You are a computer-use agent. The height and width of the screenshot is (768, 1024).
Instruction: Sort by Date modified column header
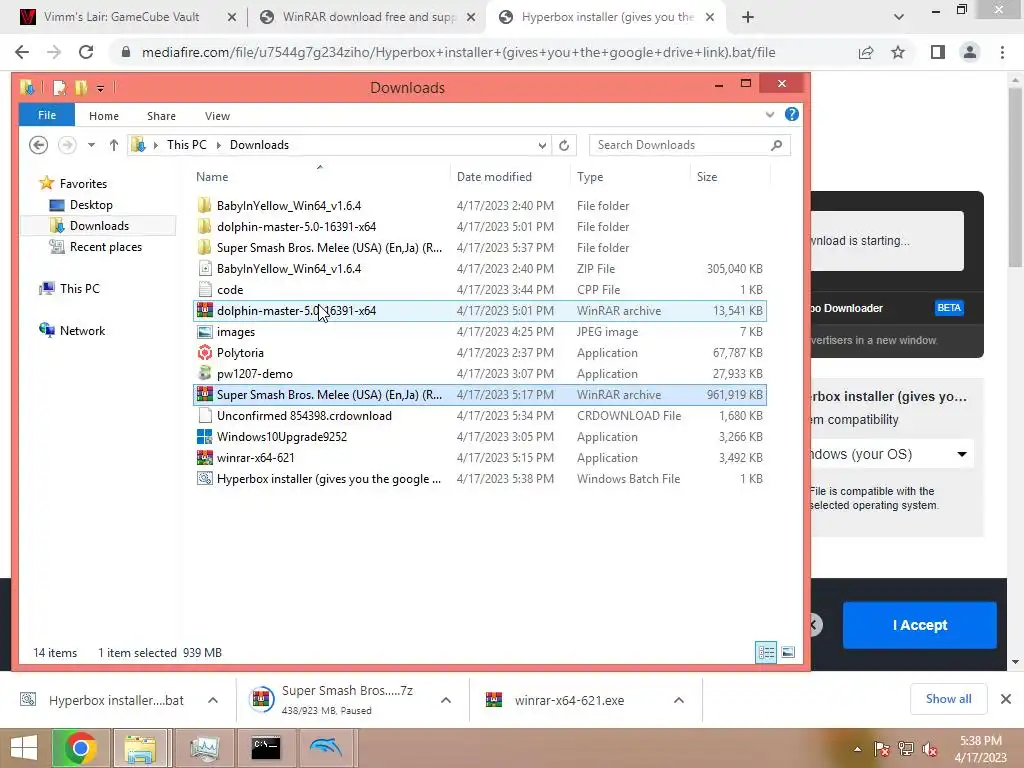(x=511, y=176)
